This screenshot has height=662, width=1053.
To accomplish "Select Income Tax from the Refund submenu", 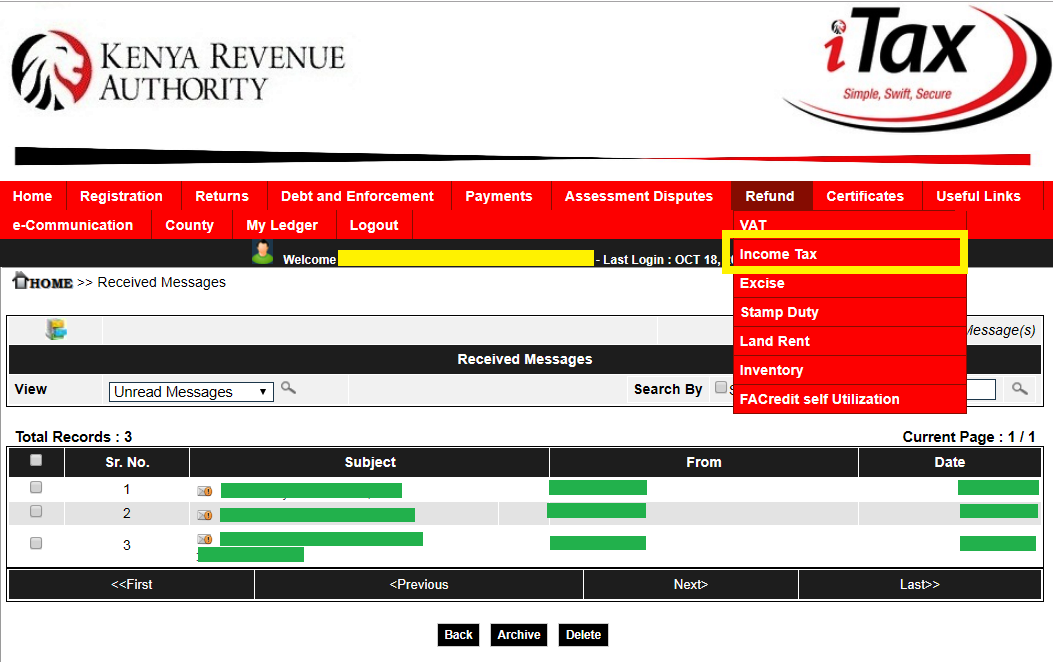I will 850,254.
